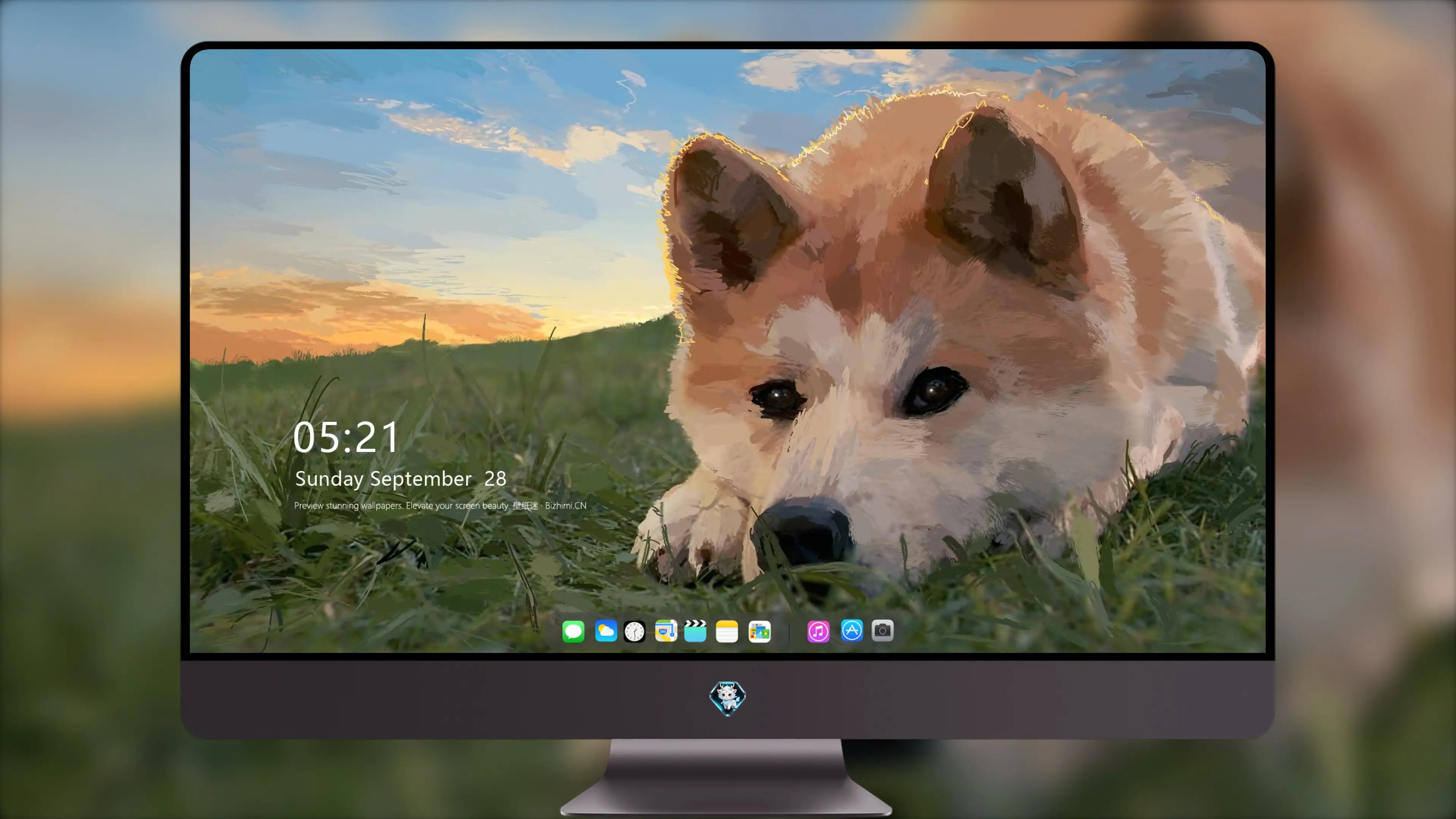Open the Clock app in the dock
The width and height of the screenshot is (1456, 819).
(634, 631)
